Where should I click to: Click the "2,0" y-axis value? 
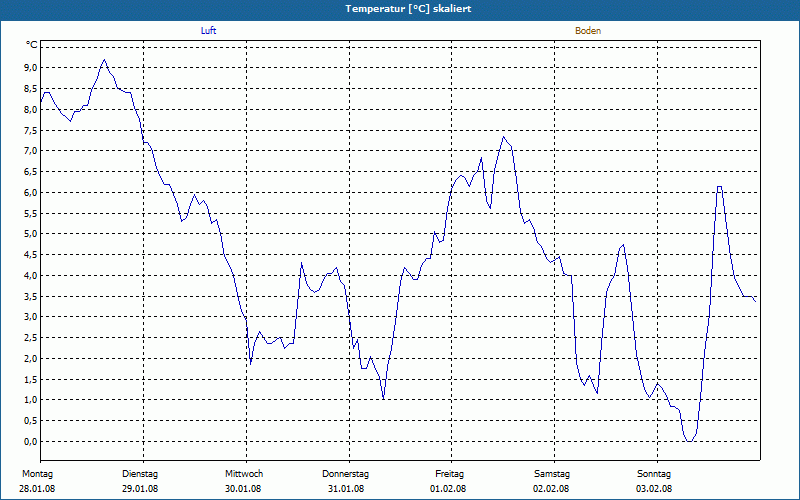[x=31, y=359]
